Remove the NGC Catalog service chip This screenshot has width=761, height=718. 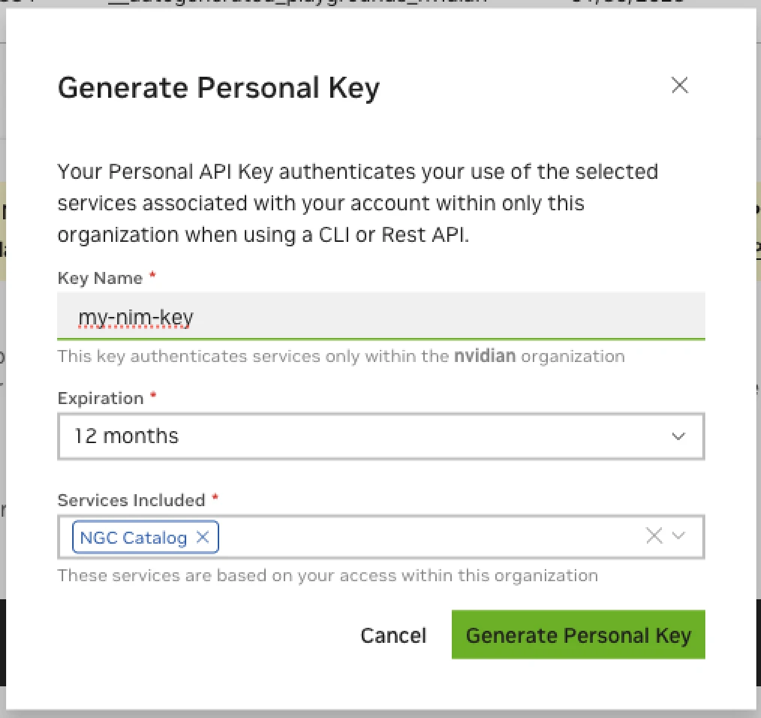[202, 537]
